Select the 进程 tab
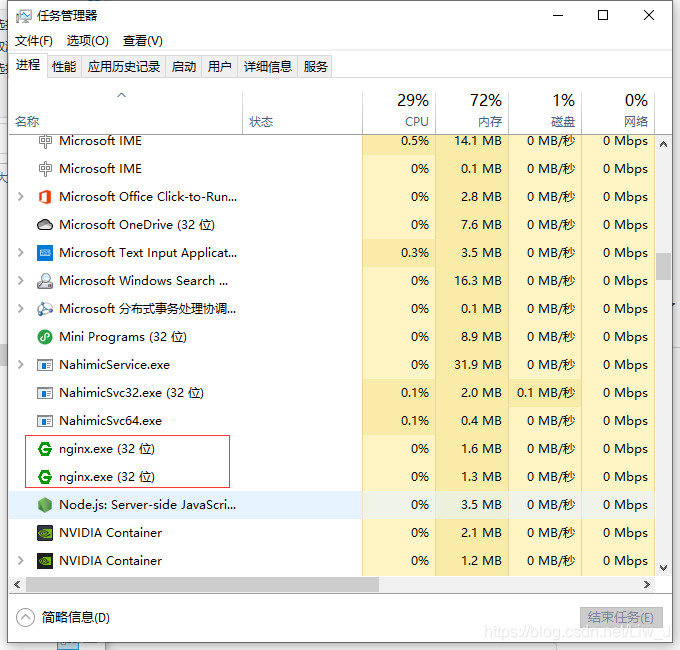 (x=28, y=65)
